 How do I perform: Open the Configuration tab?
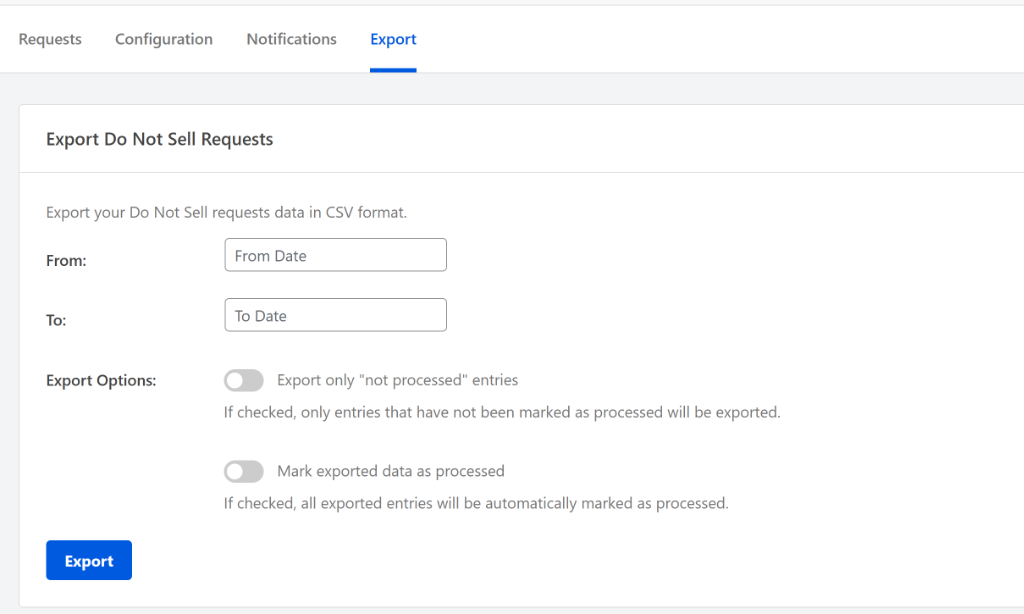coord(163,39)
